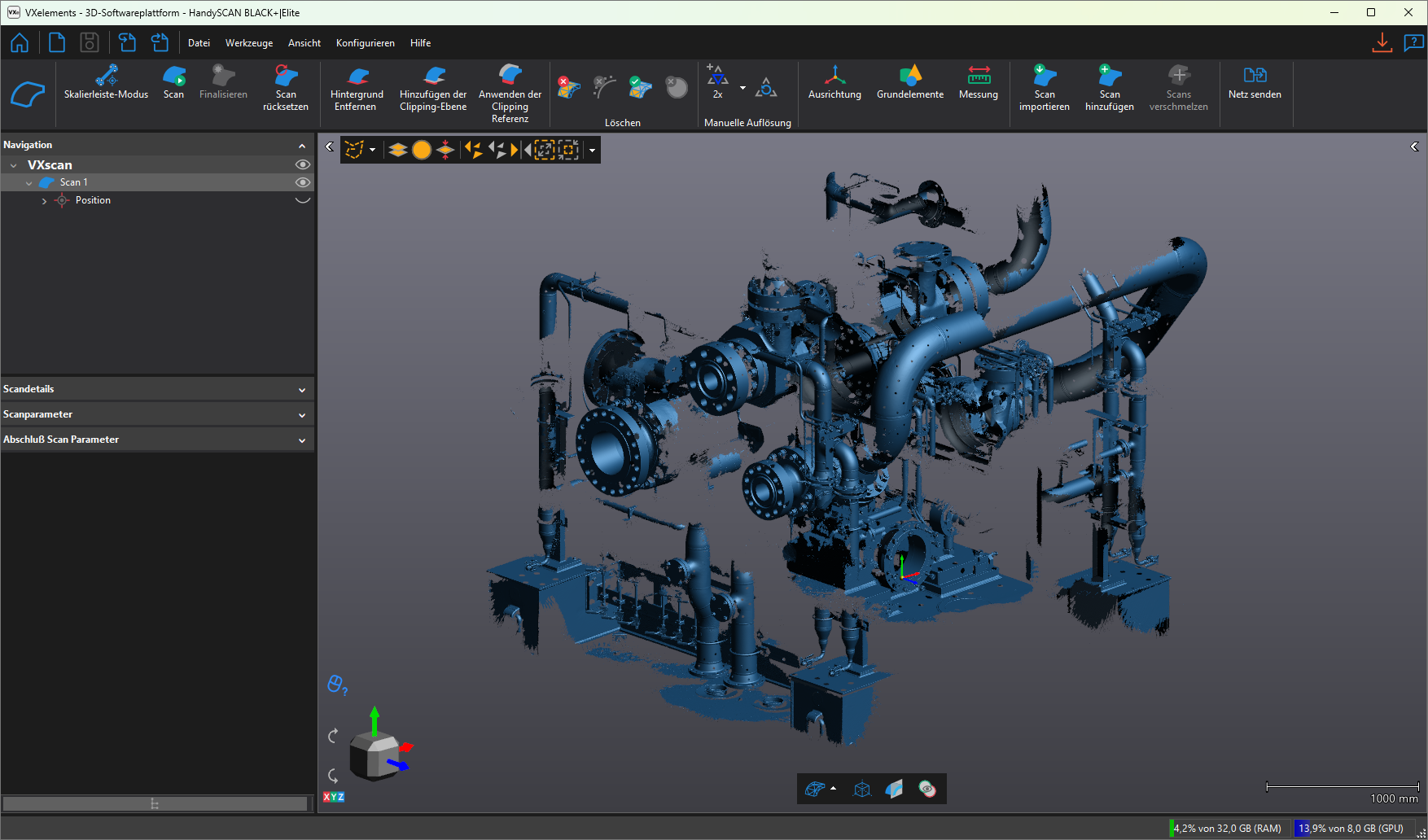Screen dimensions: 1428x840
Task: Expand the Scanparameter section
Action: (x=302, y=415)
